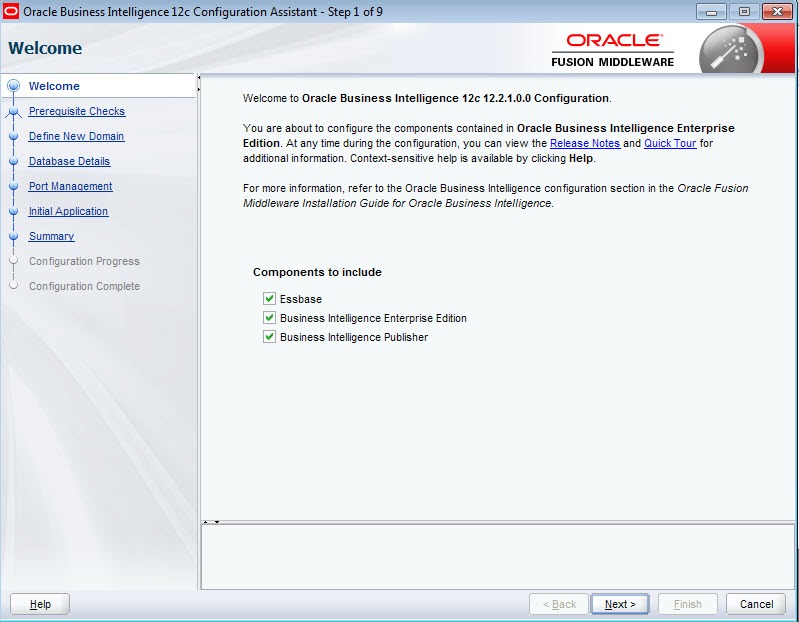Click the disabled Back button
The height and width of the screenshot is (622, 799).
point(559,604)
